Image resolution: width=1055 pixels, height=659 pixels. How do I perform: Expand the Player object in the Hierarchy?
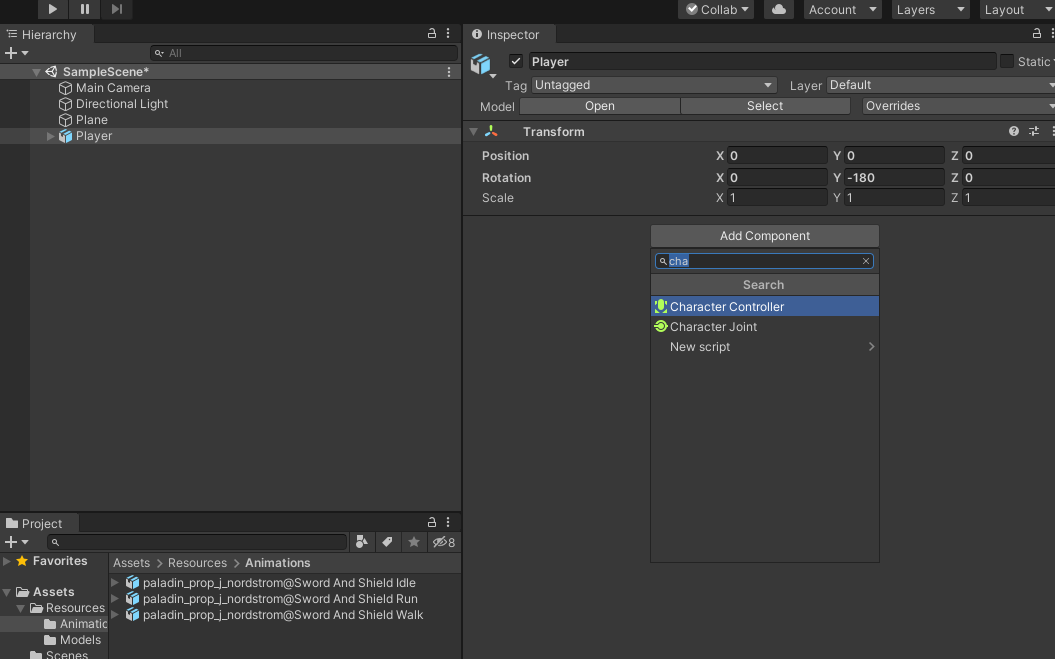coord(50,136)
